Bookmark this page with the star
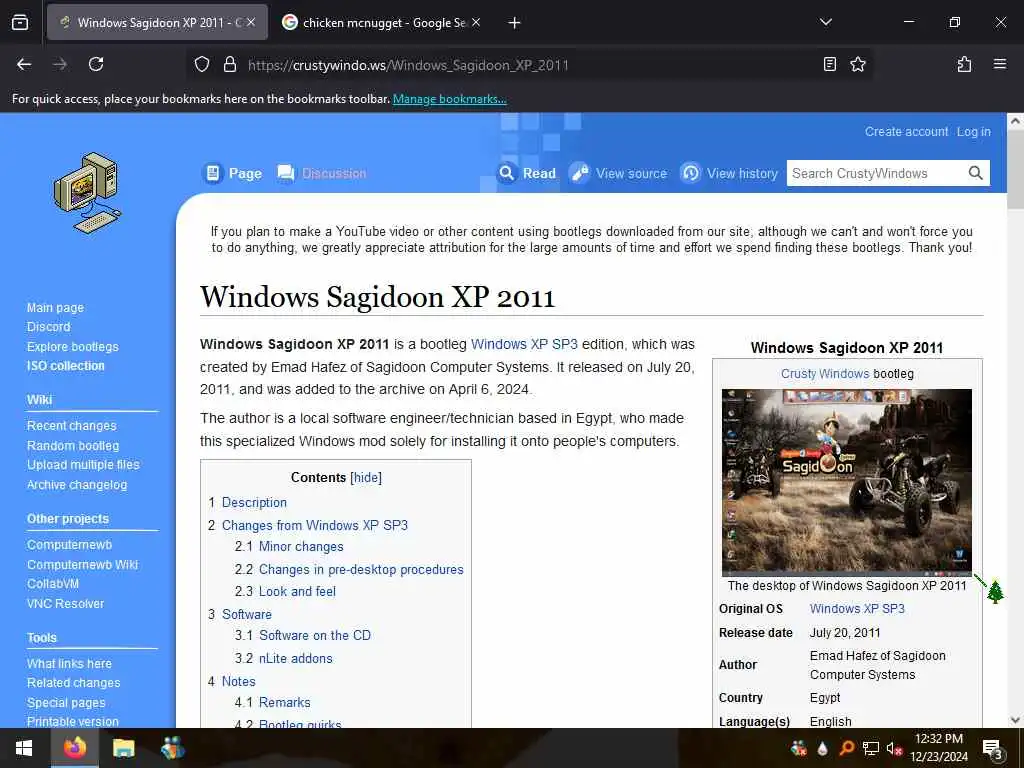The height and width of the screenshot is (768, 1024). point(857,64)
